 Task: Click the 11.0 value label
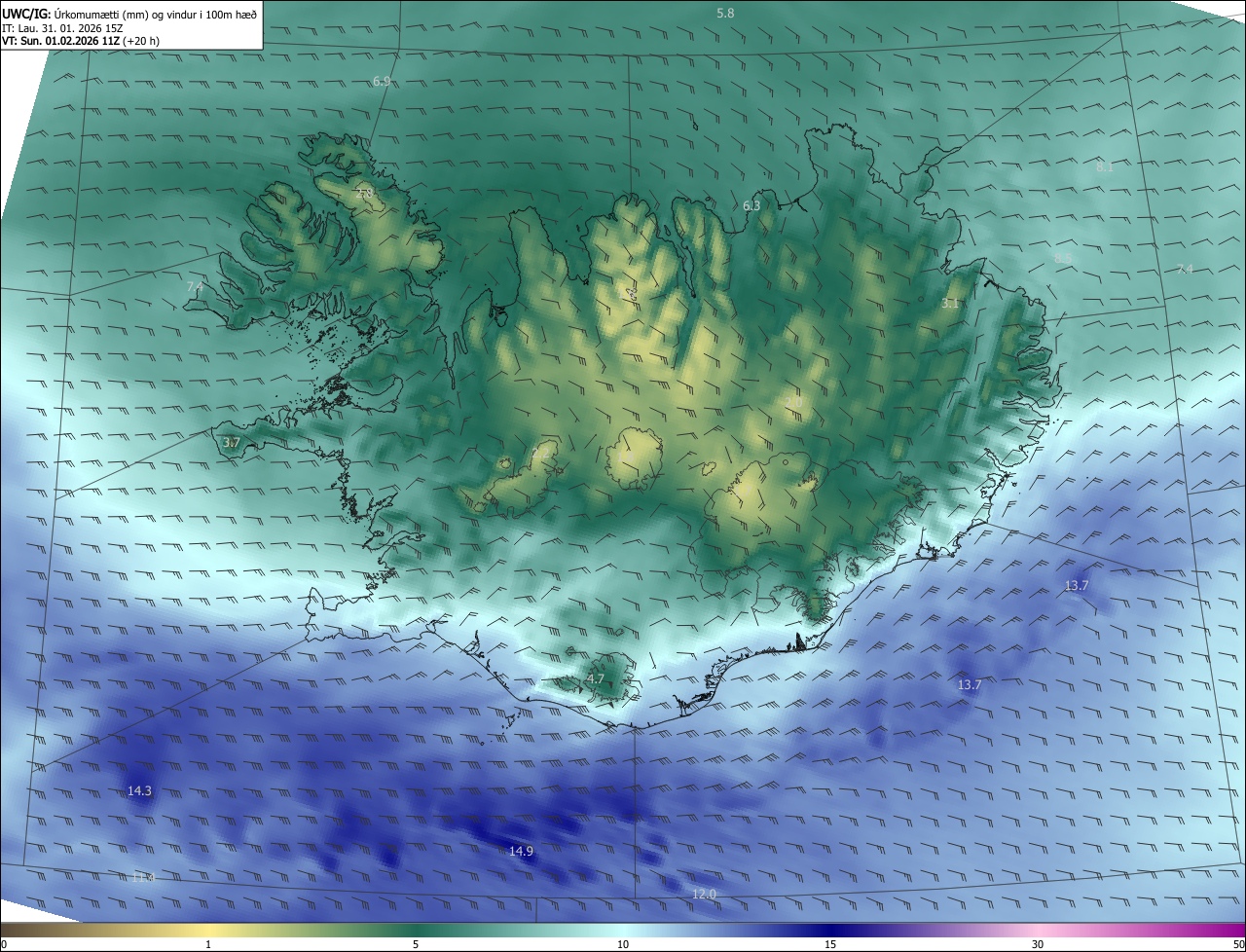143,877
